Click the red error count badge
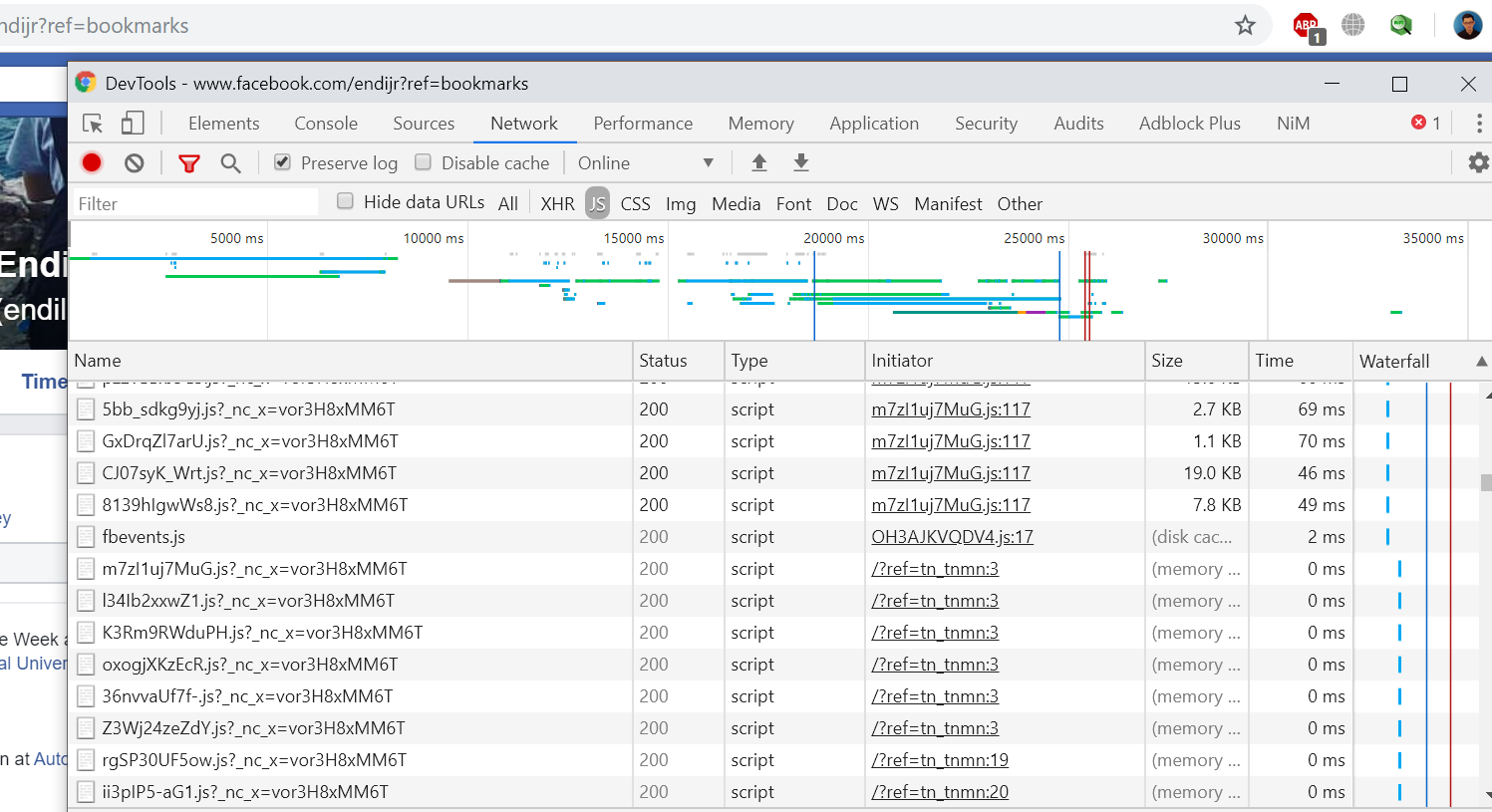This screenshot has width=1492, height=812. click(1426, 123)
